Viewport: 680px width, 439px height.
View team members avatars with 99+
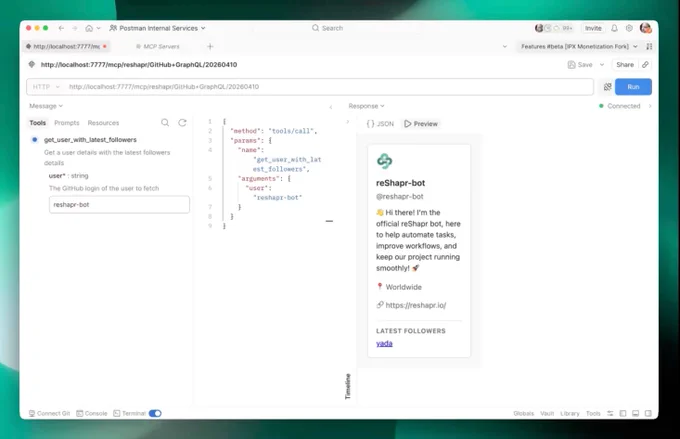pyautogui.click(x=554, y=28)
